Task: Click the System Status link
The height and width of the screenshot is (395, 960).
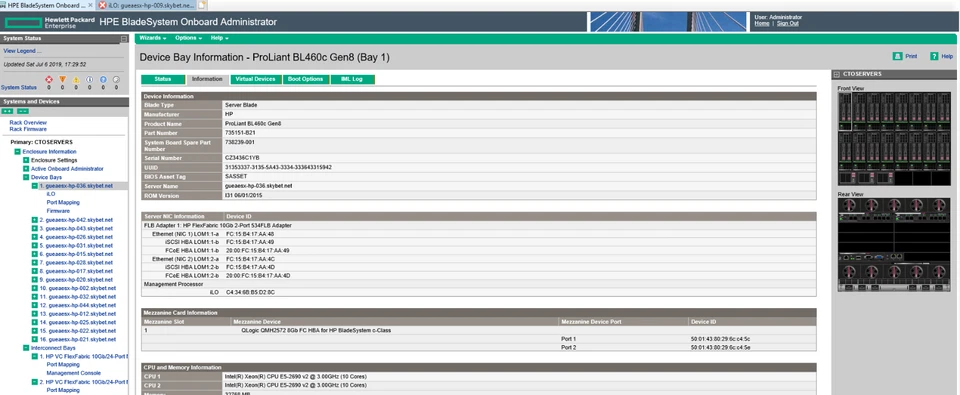Action: click(18, 88)
